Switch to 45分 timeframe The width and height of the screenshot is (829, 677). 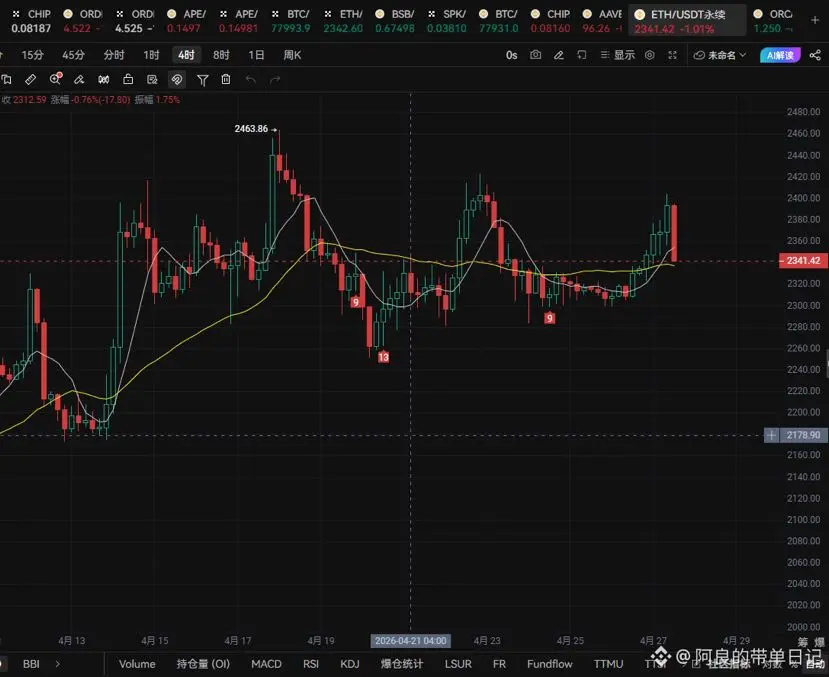coord(73,55)
